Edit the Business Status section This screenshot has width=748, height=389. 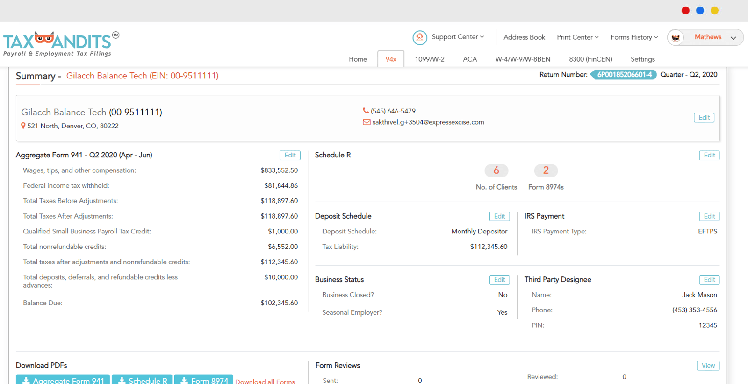(499, 280)
